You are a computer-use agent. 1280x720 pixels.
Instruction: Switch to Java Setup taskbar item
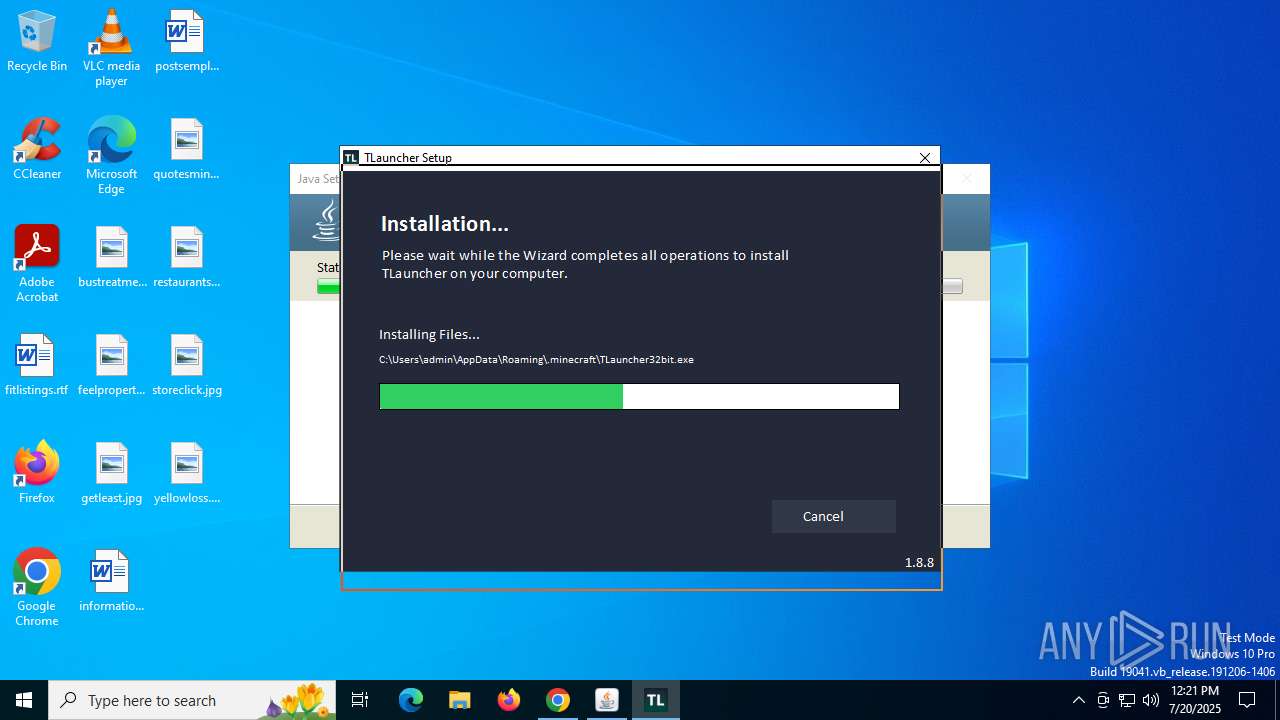pos(607,700)
